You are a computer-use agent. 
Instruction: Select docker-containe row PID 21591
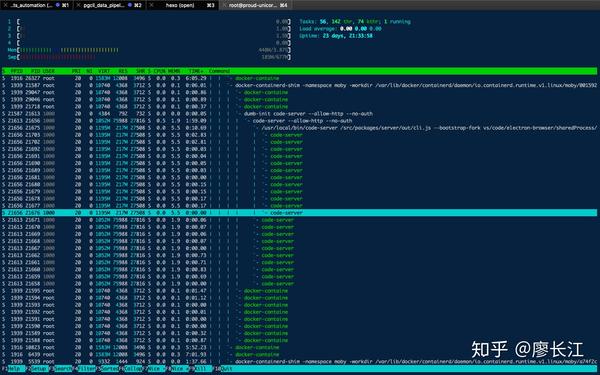299,319
